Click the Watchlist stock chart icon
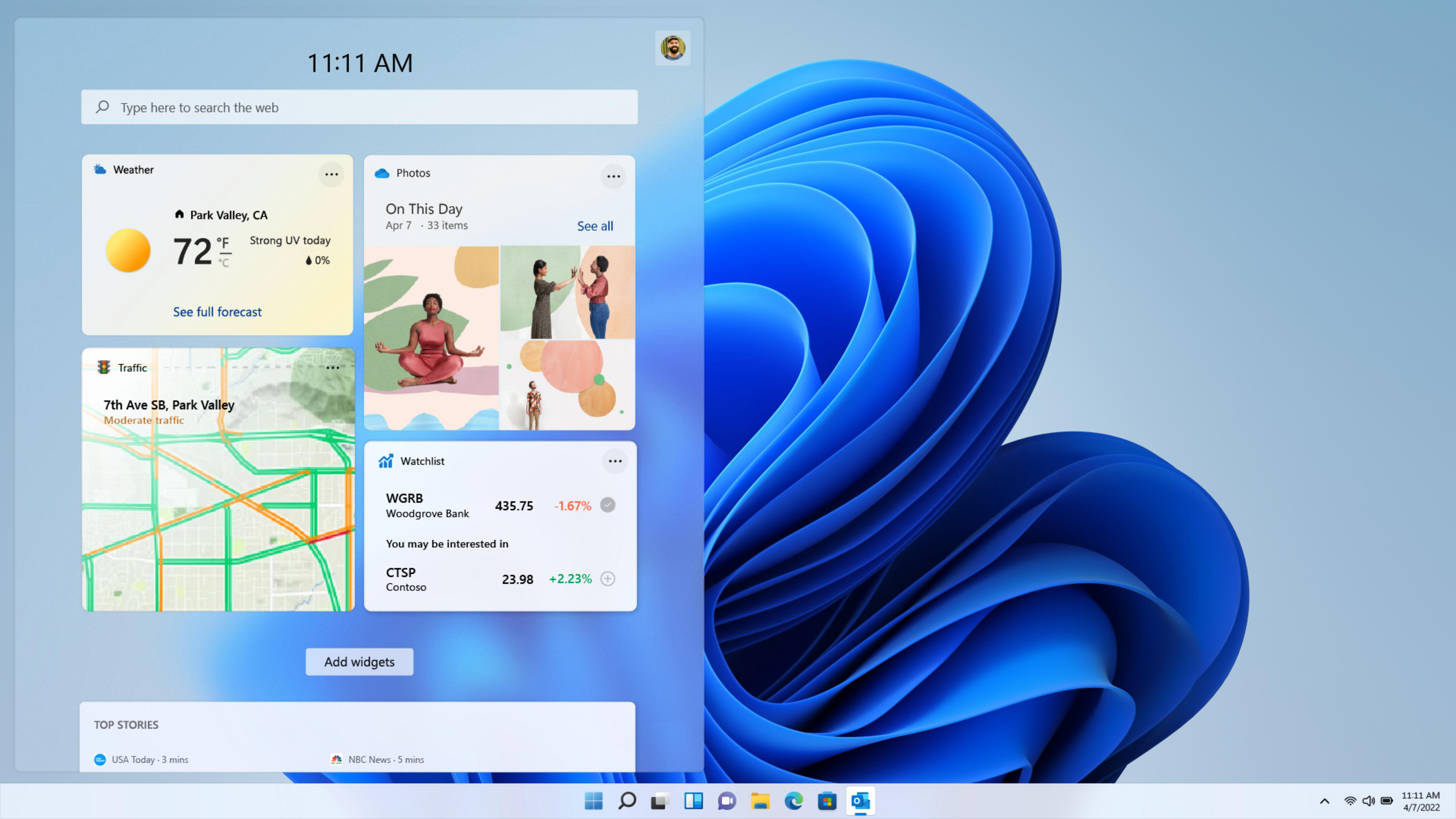 386,461
